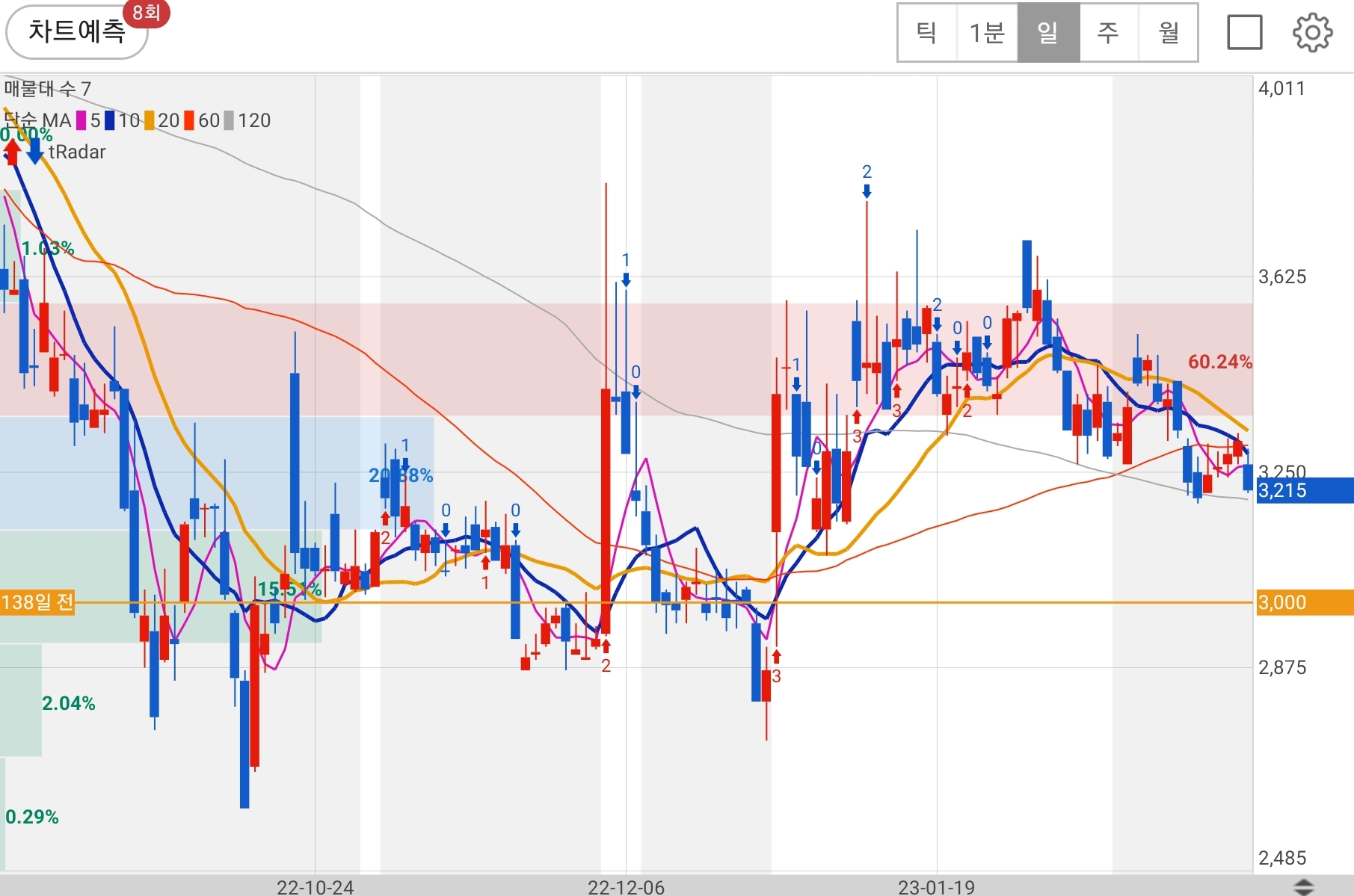Click the red up arrow tRadar icon

pyautogui.click(x=12, y=151)
